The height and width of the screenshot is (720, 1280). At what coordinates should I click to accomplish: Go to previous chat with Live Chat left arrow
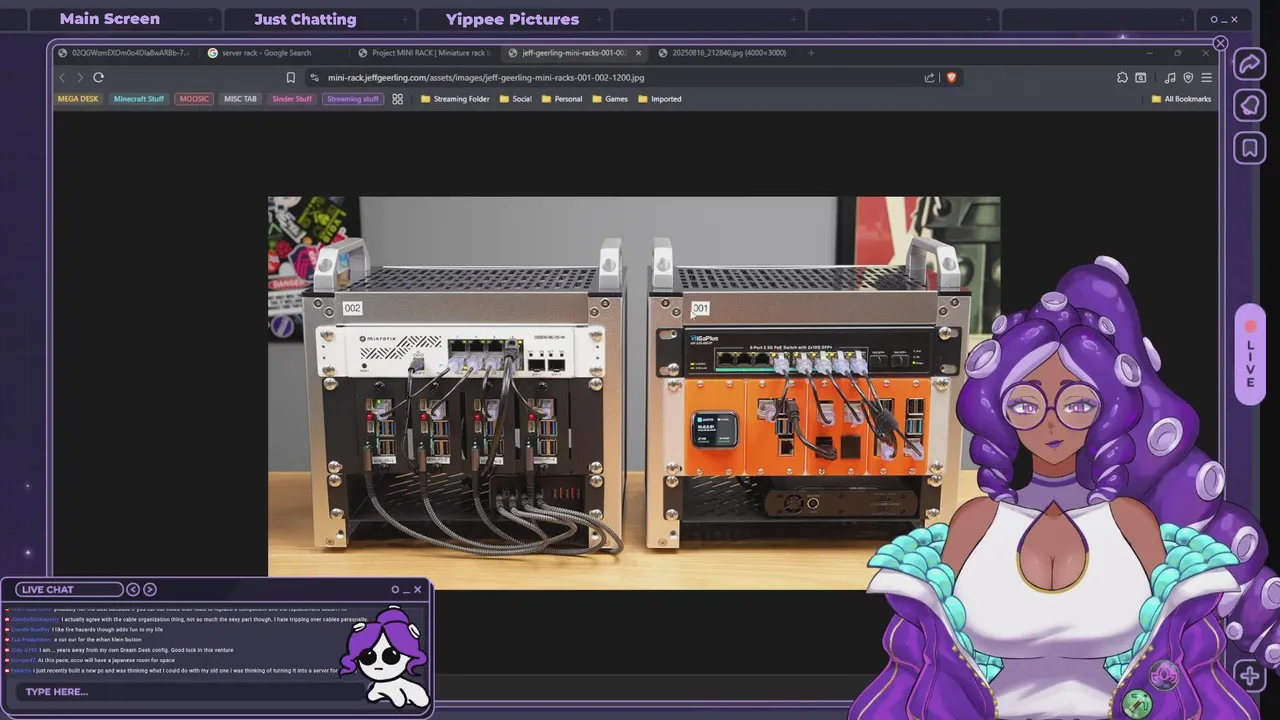coord(133,589)
